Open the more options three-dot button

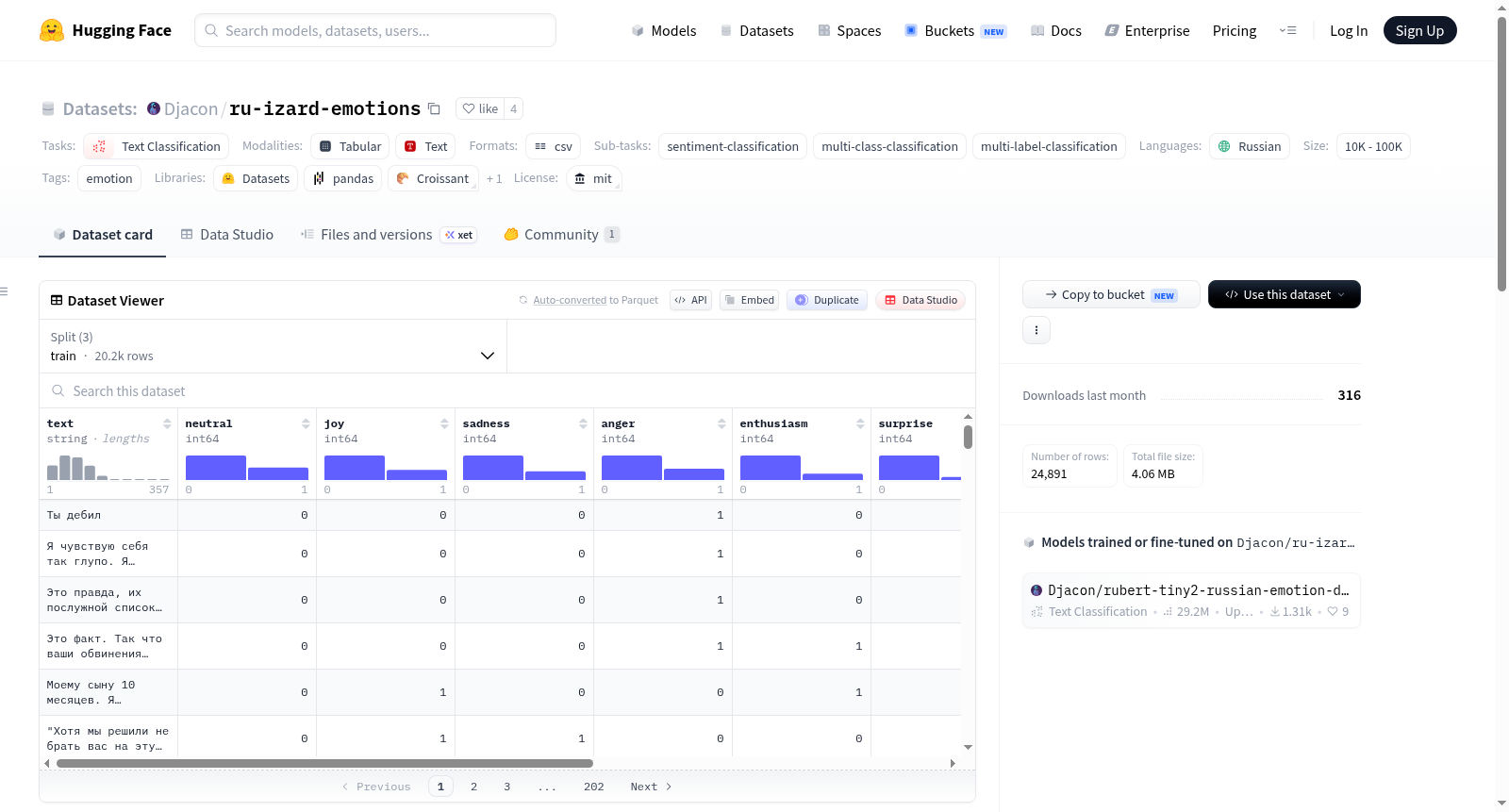pos(1036,330)
